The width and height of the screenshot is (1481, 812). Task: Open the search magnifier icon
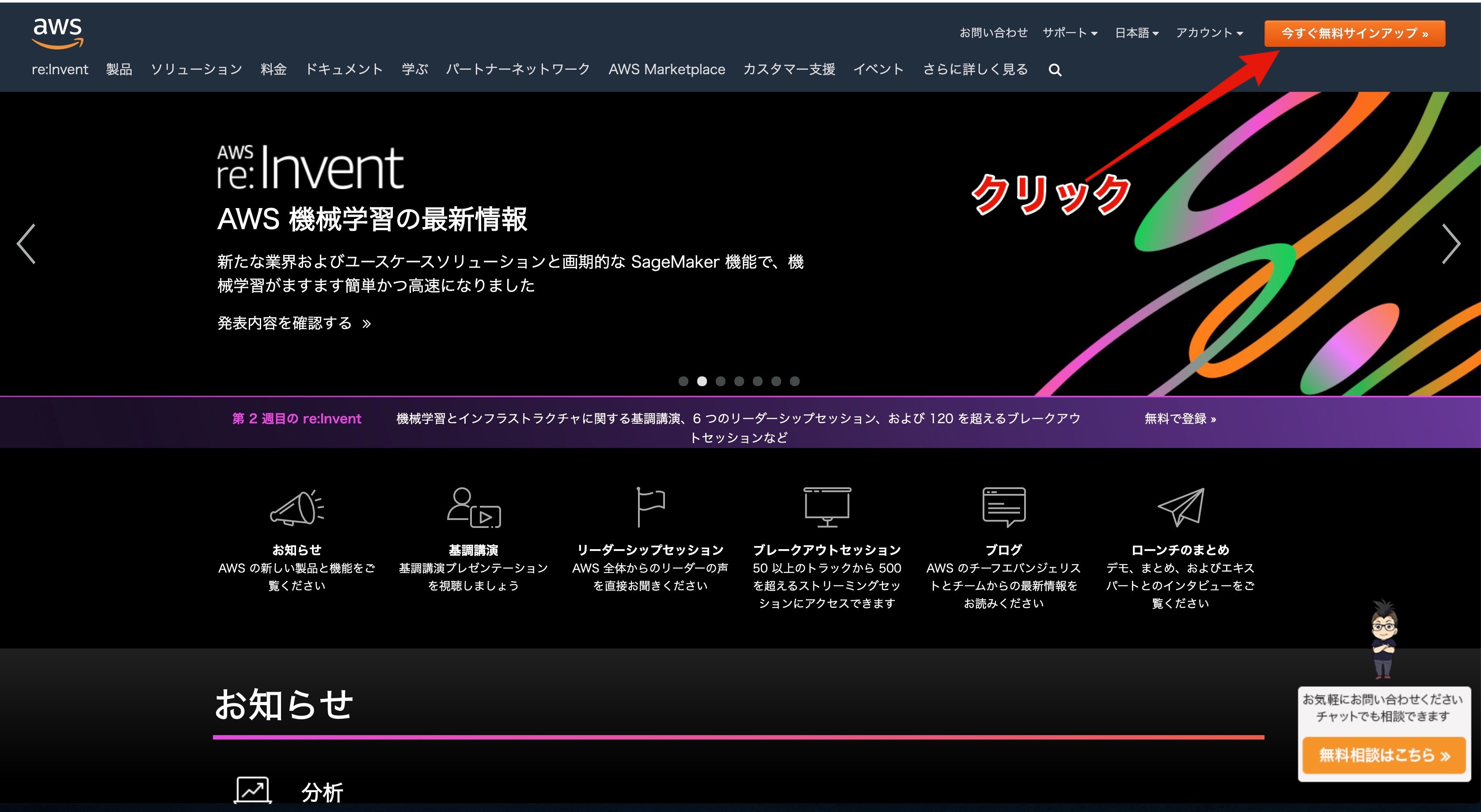pos(1054,70)
